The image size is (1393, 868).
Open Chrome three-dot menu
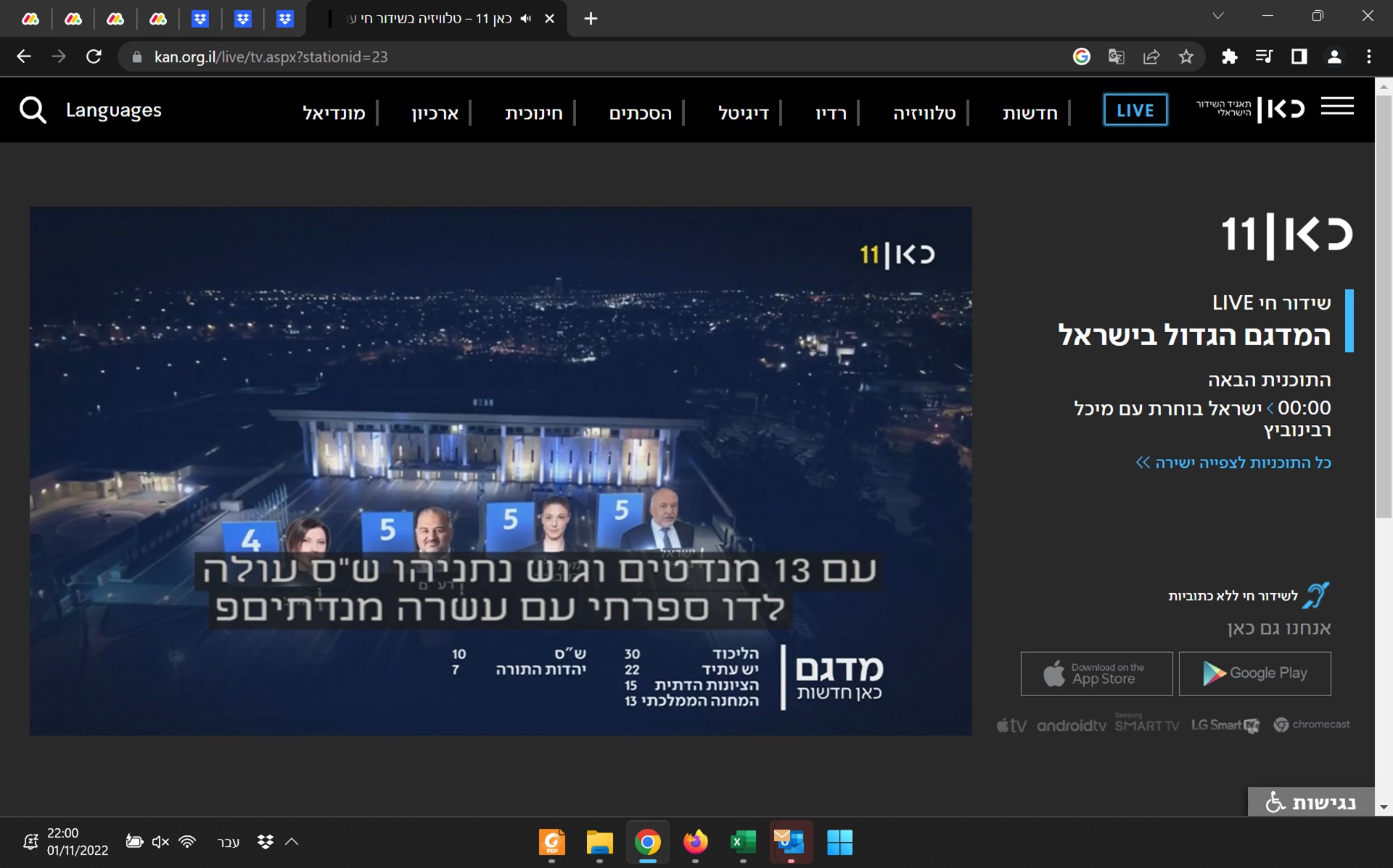tap(1368, 57)
